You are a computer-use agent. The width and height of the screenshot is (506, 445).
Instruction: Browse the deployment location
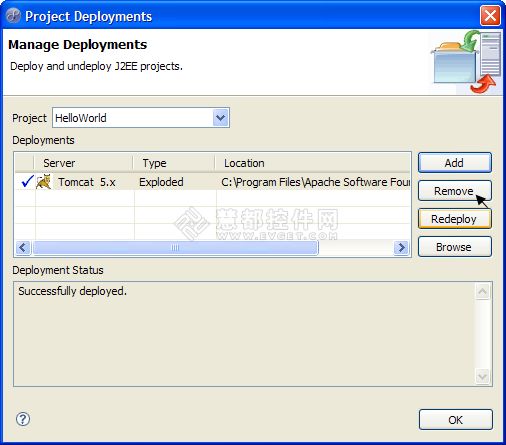(455, 247)
